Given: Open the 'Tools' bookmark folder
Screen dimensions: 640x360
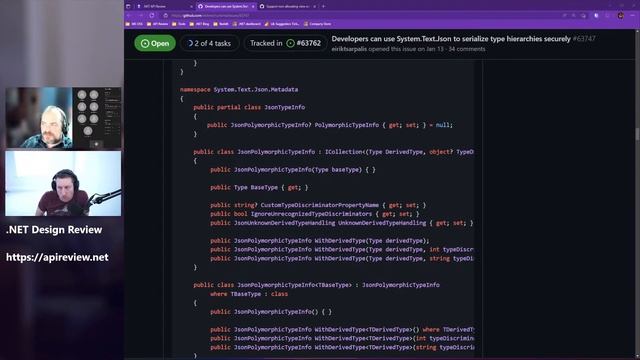Looking at the screenshot, I should (179, 24).
